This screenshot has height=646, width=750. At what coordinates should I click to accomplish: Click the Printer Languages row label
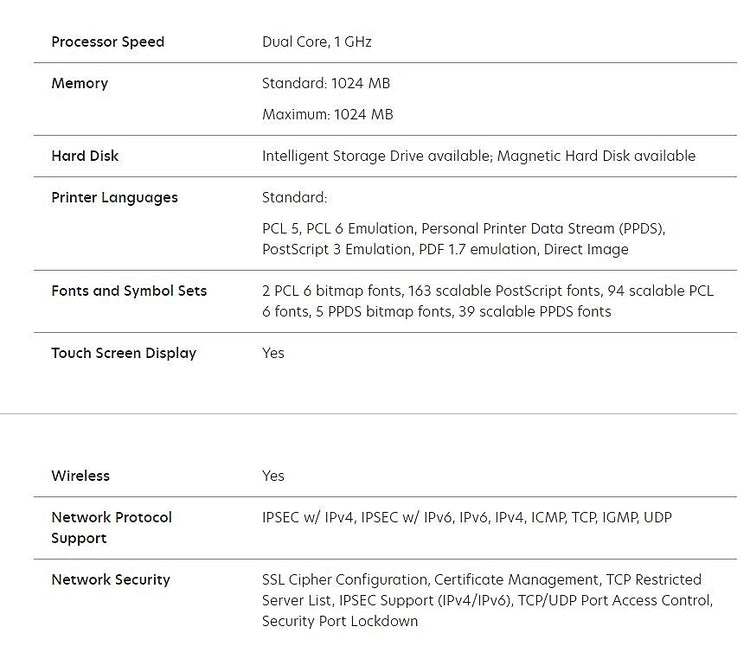[114, 197]
